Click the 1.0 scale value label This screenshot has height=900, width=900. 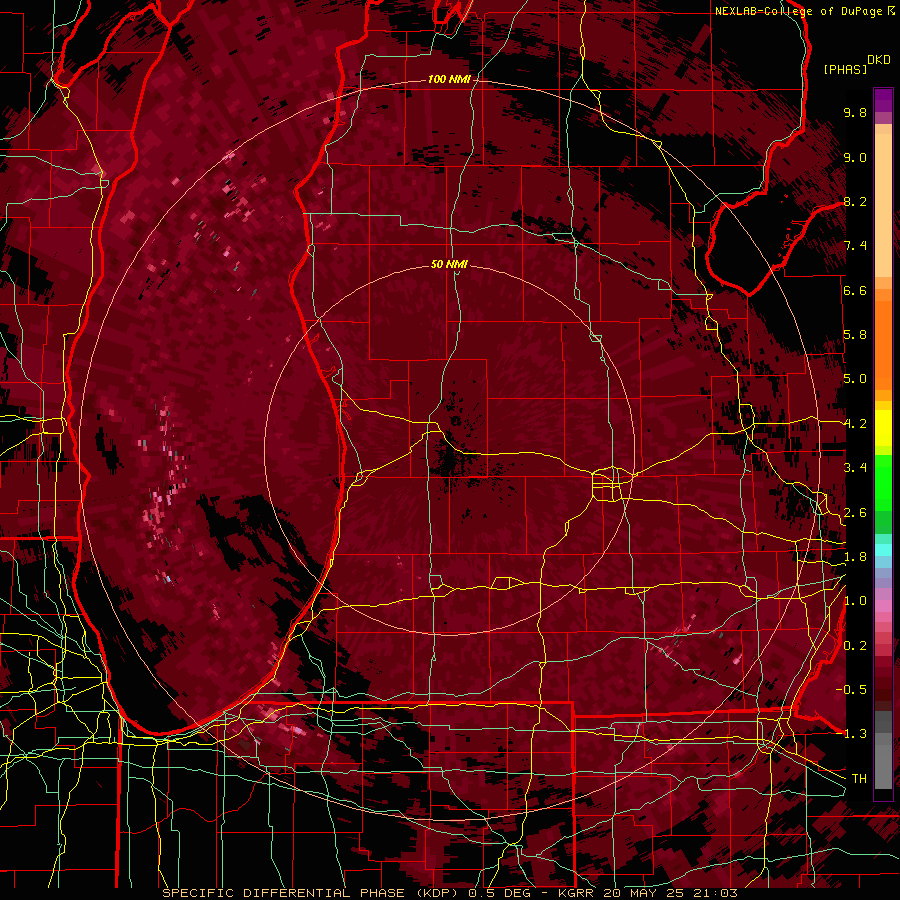pos(855,601)
